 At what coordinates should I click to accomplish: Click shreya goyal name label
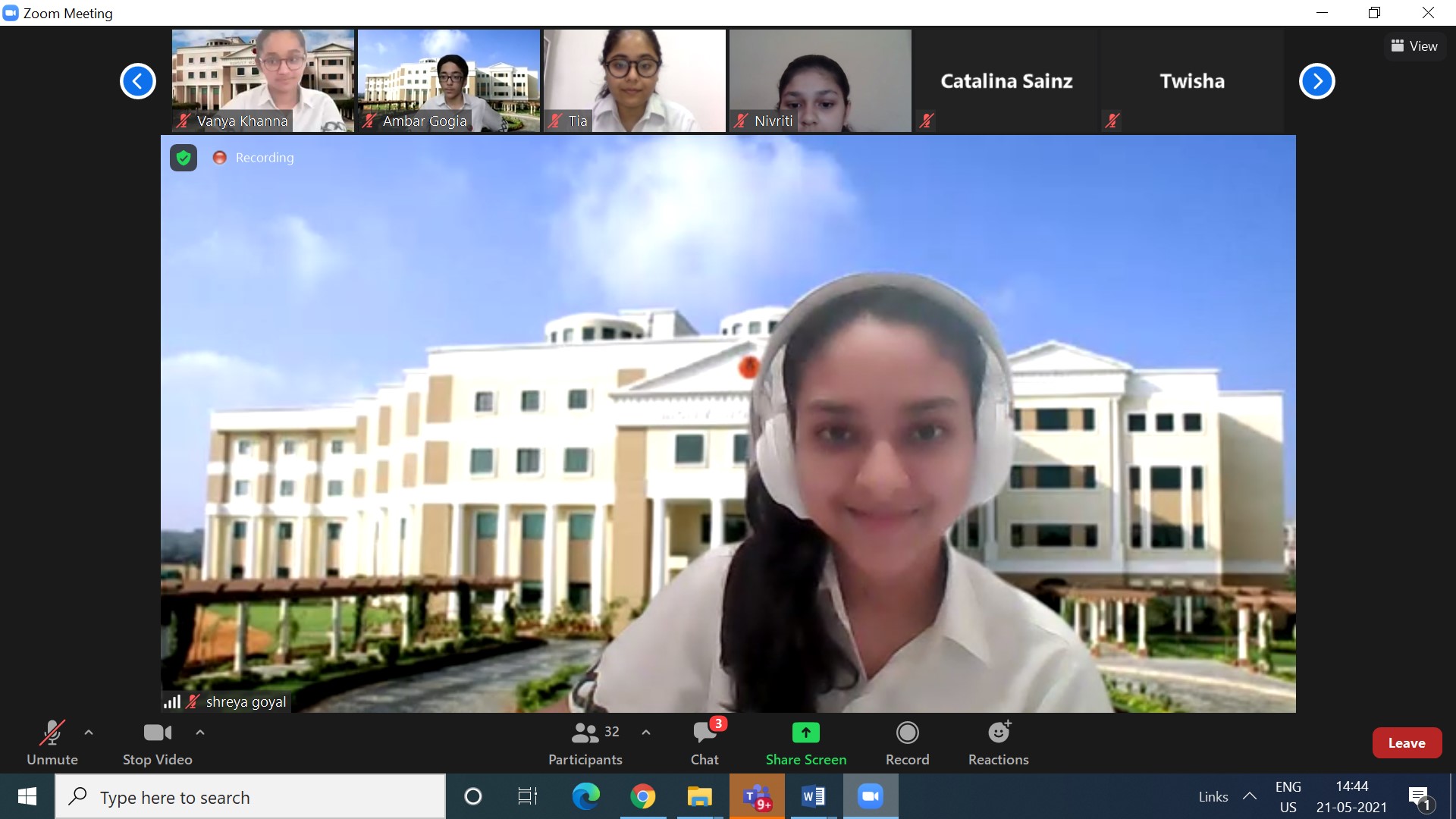click(x=246, y=702)
